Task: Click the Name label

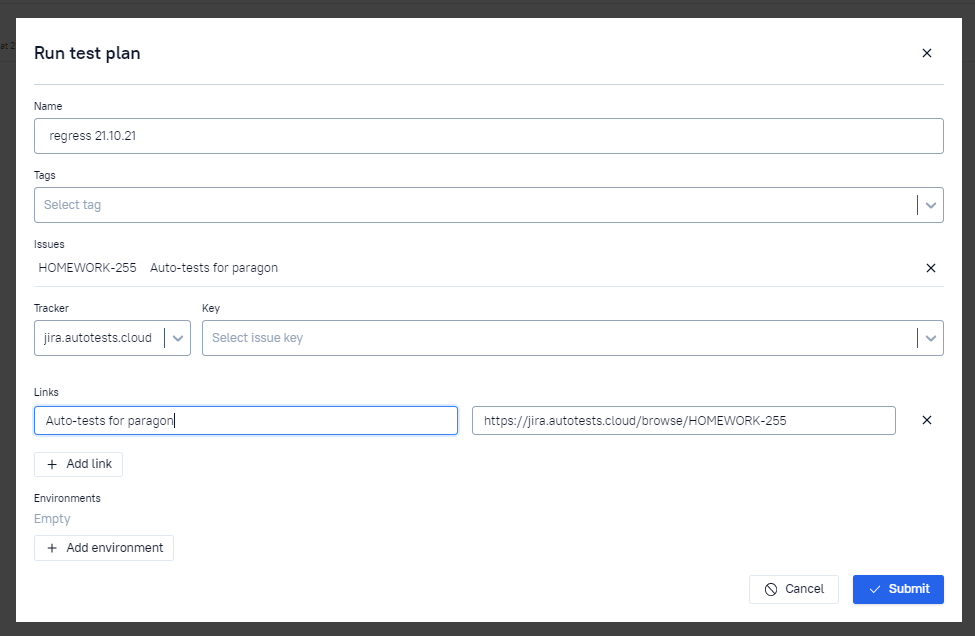Action: point(48,106)
